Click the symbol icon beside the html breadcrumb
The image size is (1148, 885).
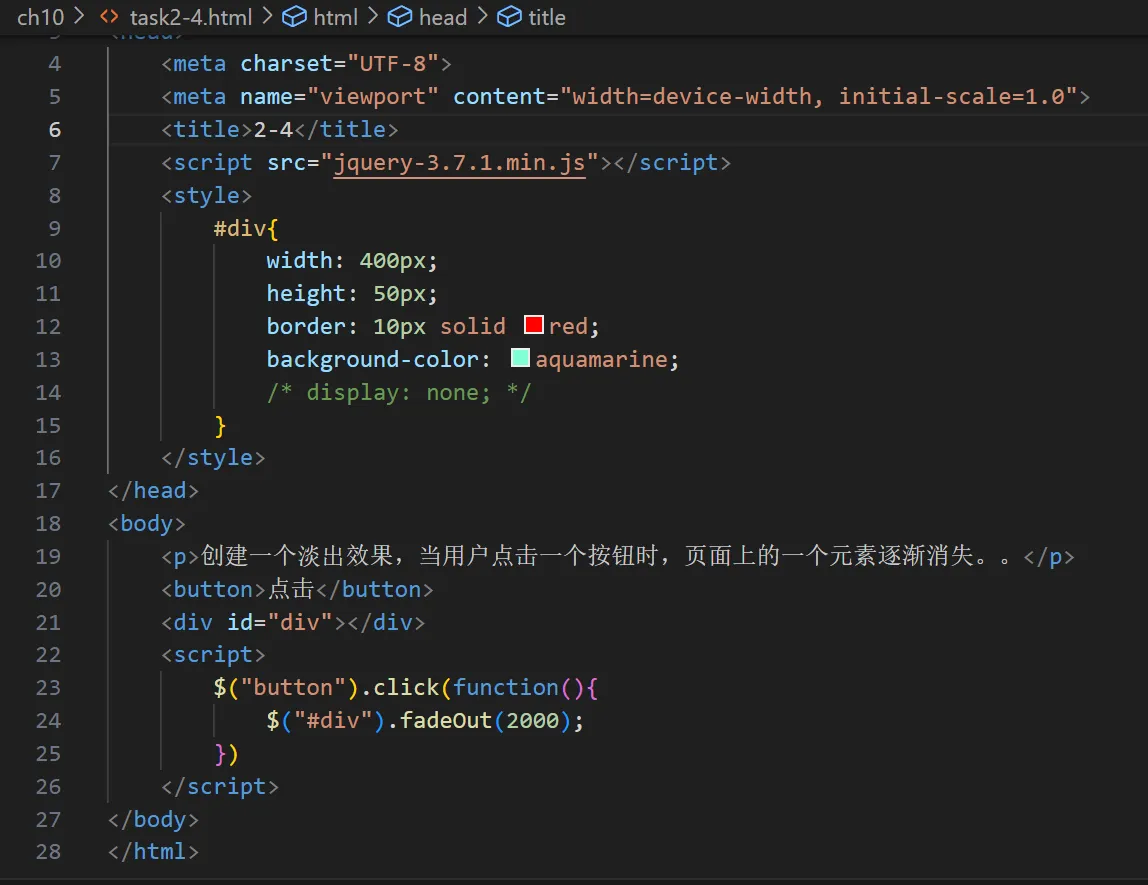(x=294, y=17)
